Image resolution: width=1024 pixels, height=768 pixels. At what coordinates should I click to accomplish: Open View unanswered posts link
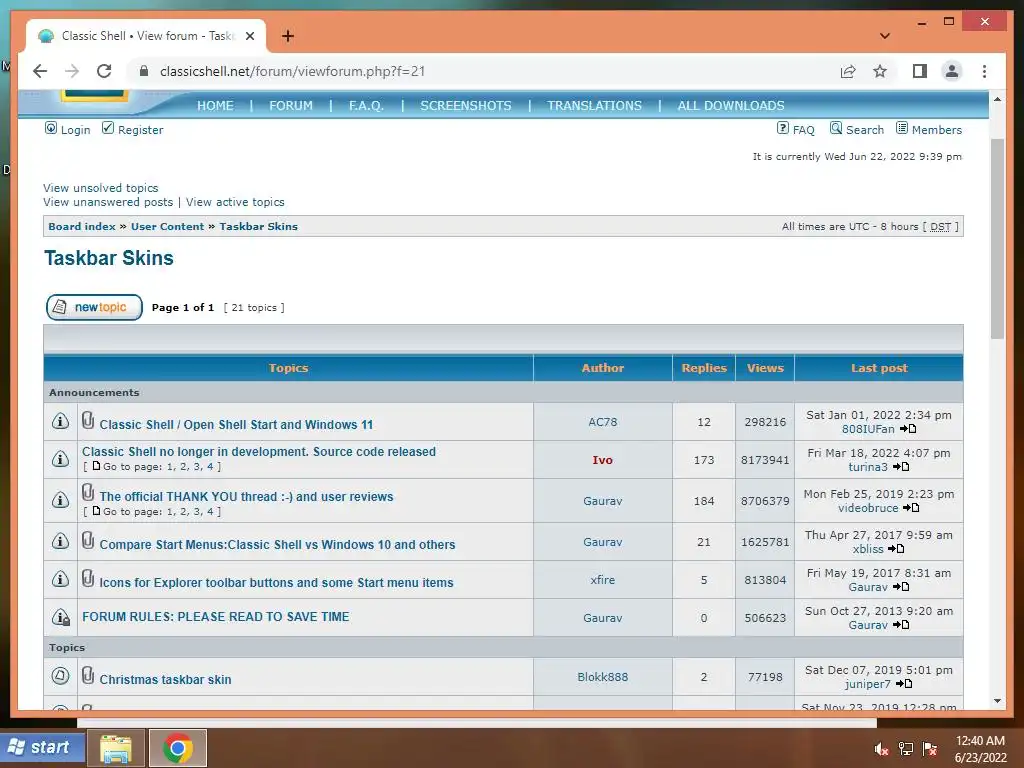108,202
